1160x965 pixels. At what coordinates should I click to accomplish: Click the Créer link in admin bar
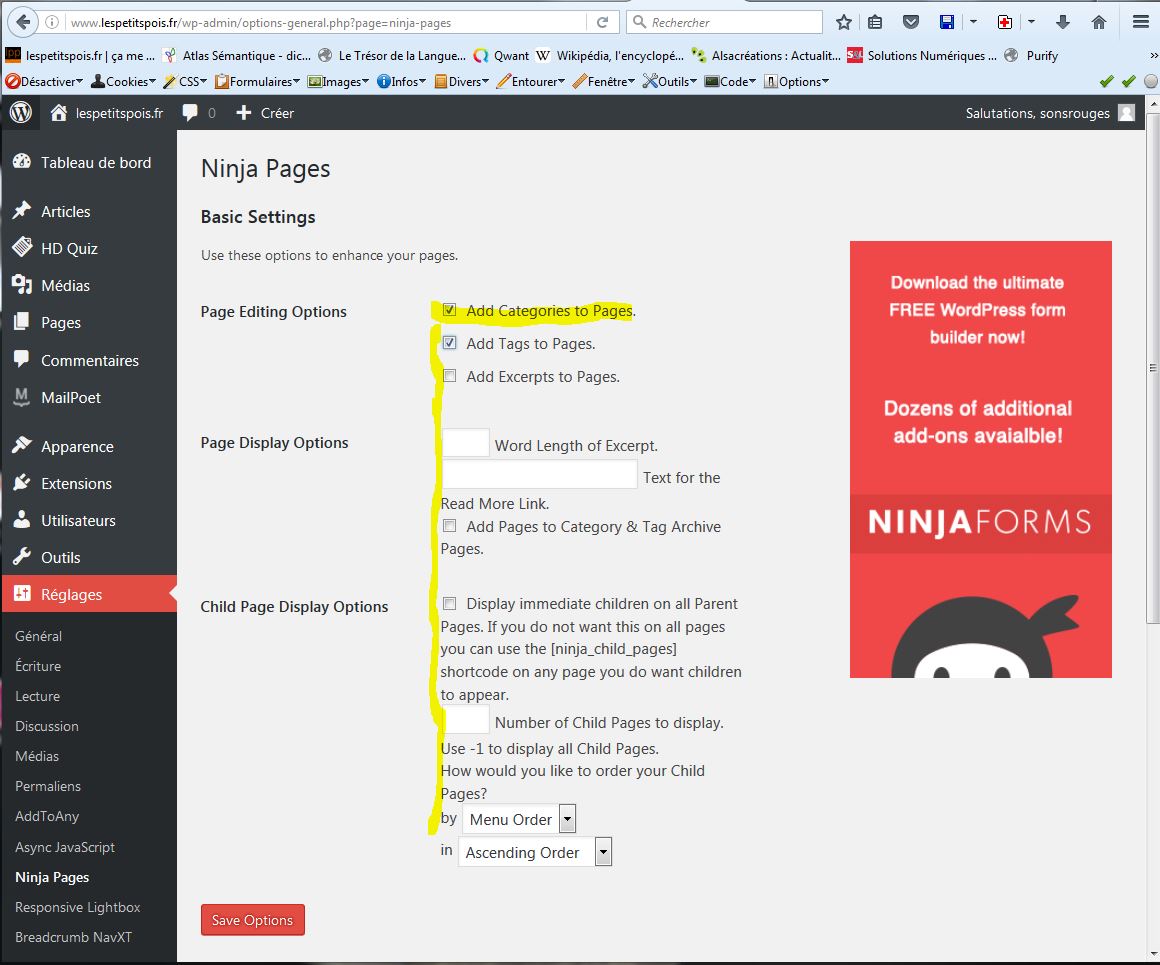click(266, 113)
